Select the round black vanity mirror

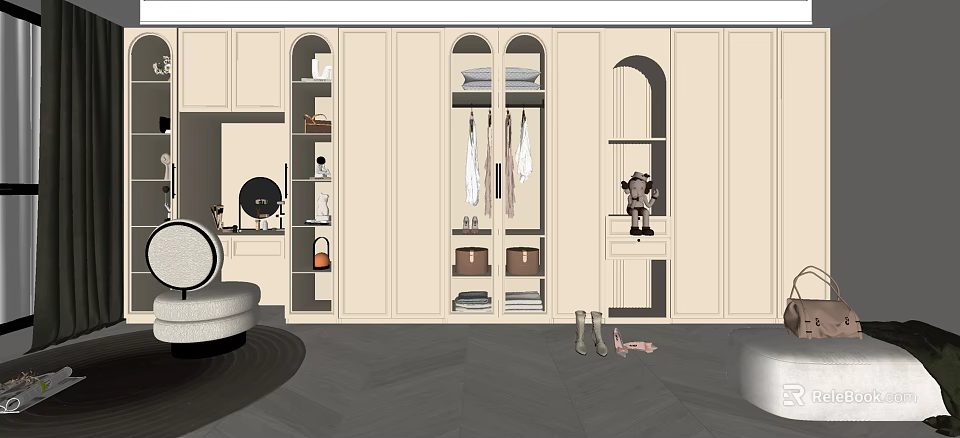coord(260,198)
